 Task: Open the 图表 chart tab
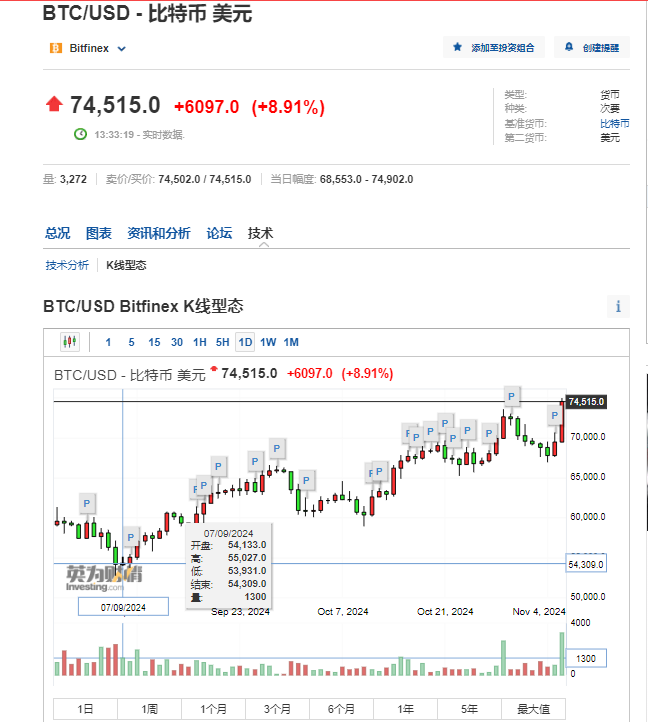(99, 233)
